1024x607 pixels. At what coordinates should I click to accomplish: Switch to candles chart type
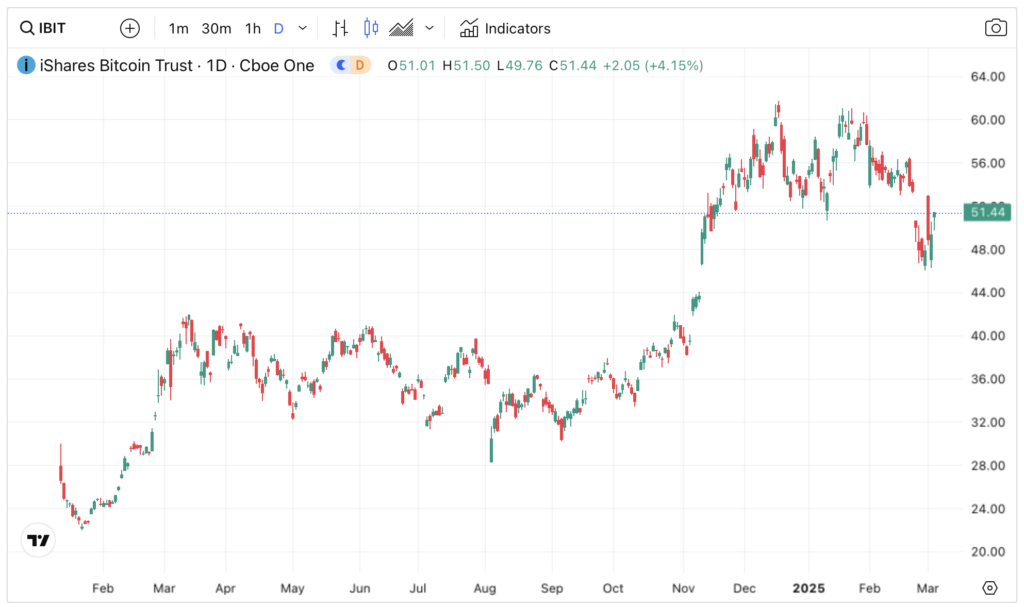click(x=371, y=28)
